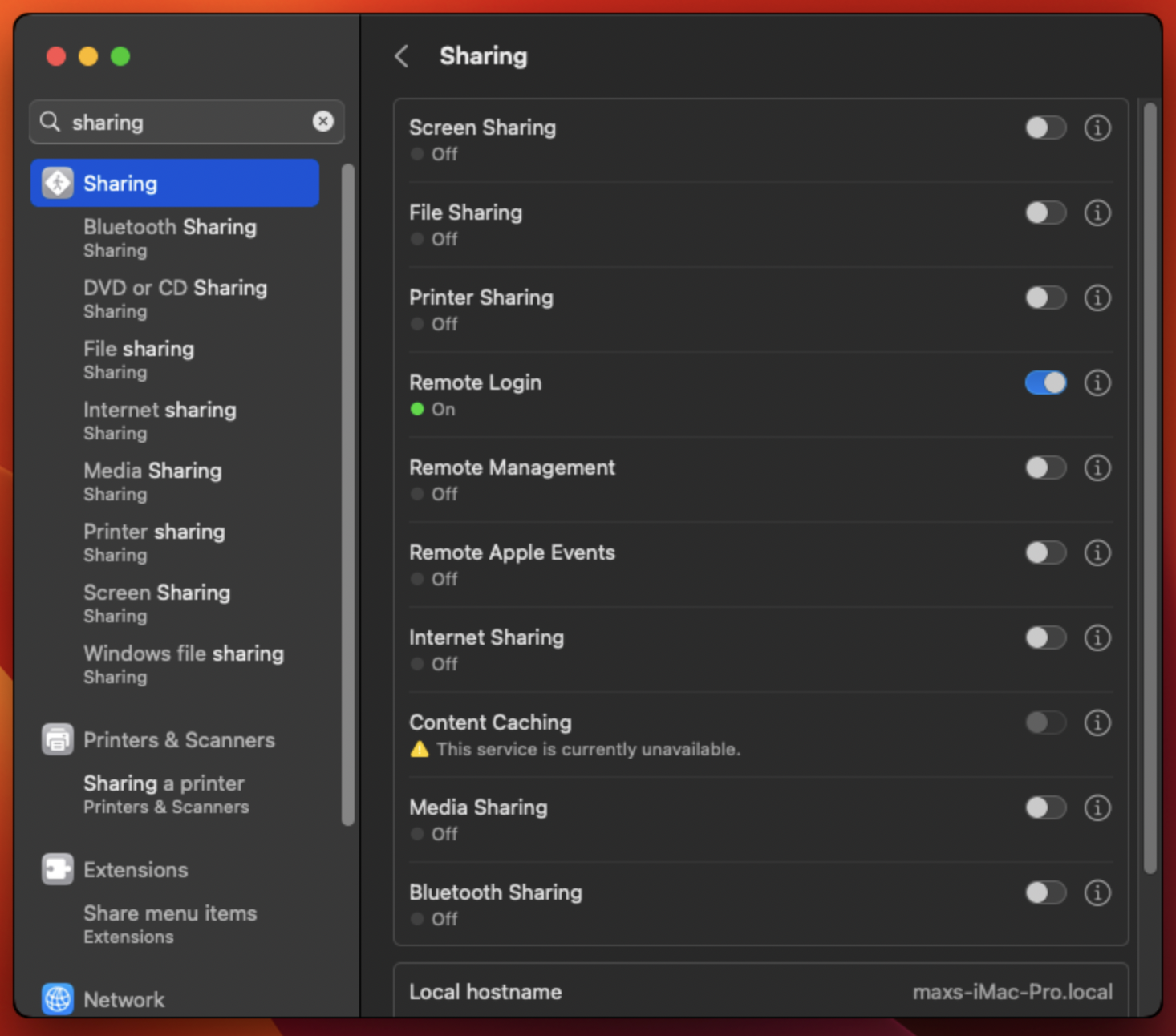Disable the Remote Login toggle

tap(1045, 383)
